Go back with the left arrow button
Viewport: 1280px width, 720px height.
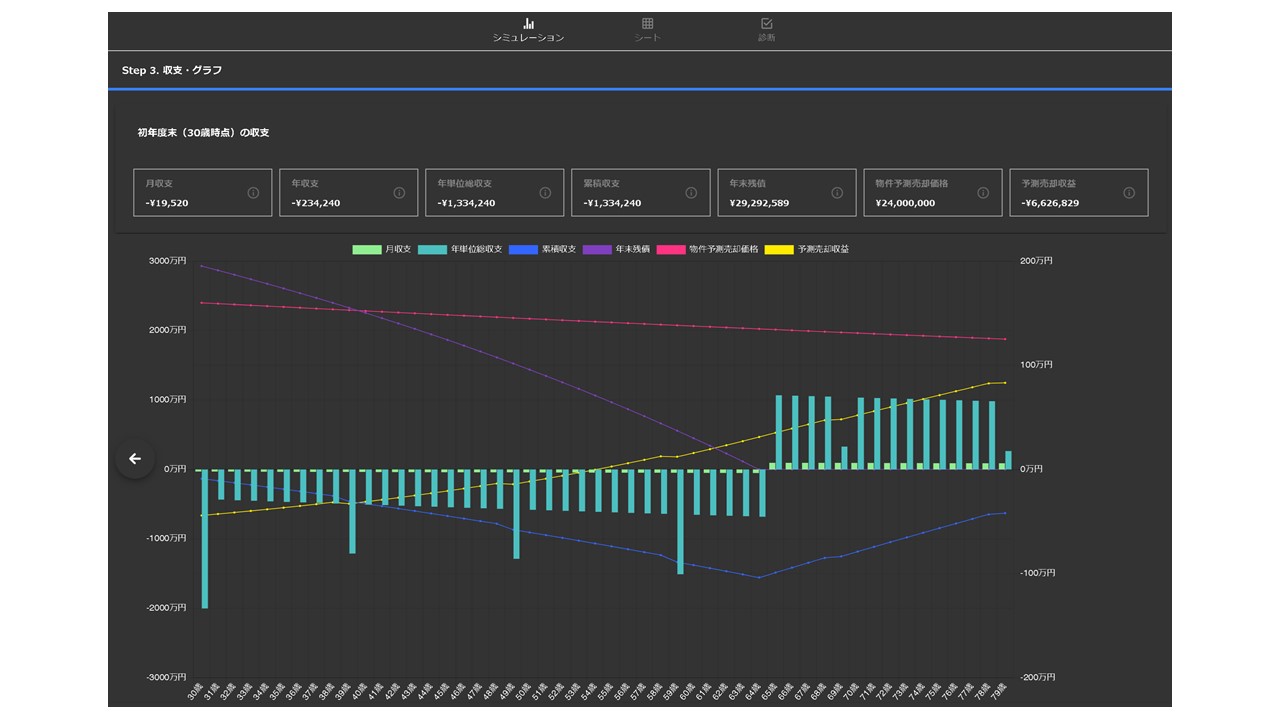(x=135, y=459)
